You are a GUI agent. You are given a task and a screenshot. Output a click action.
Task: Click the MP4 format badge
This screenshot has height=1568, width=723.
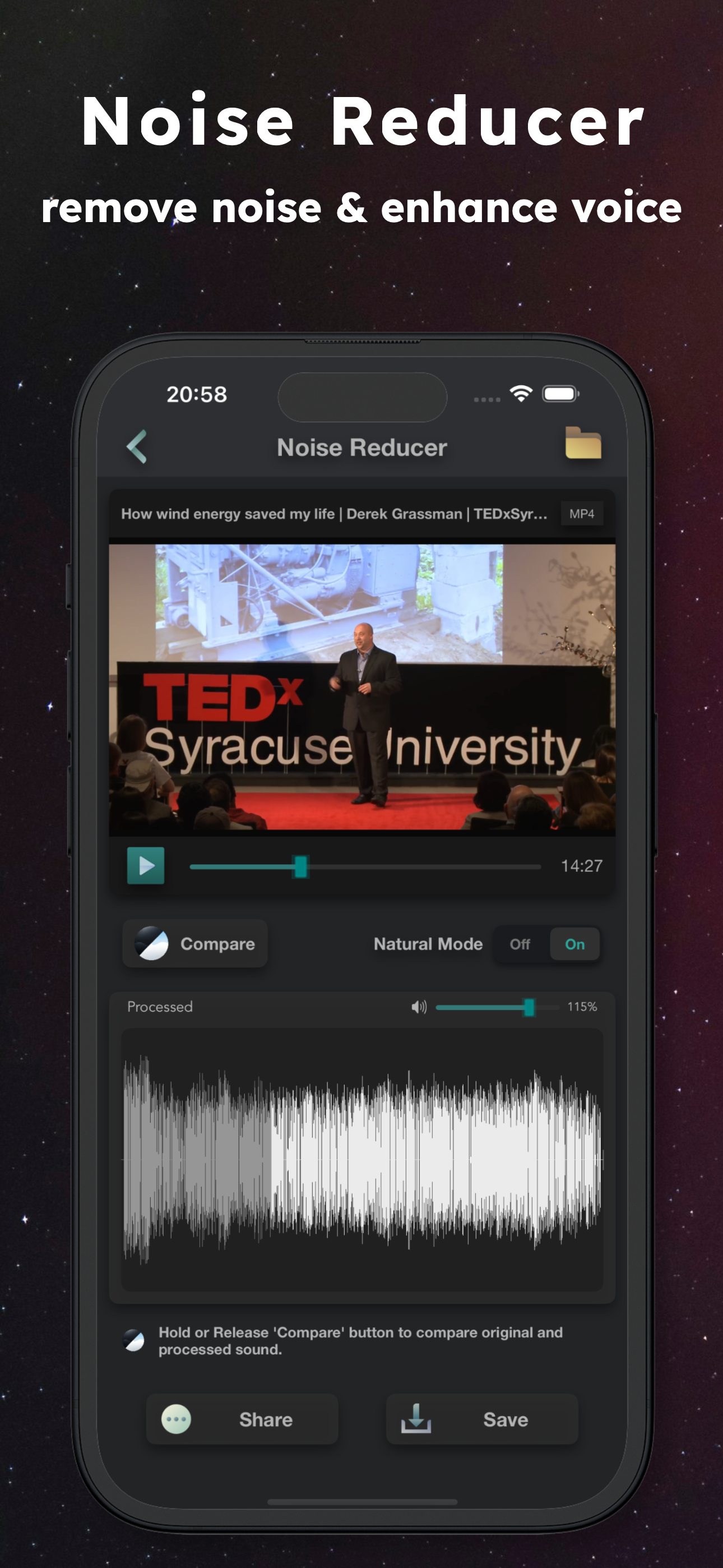(582, 514)
